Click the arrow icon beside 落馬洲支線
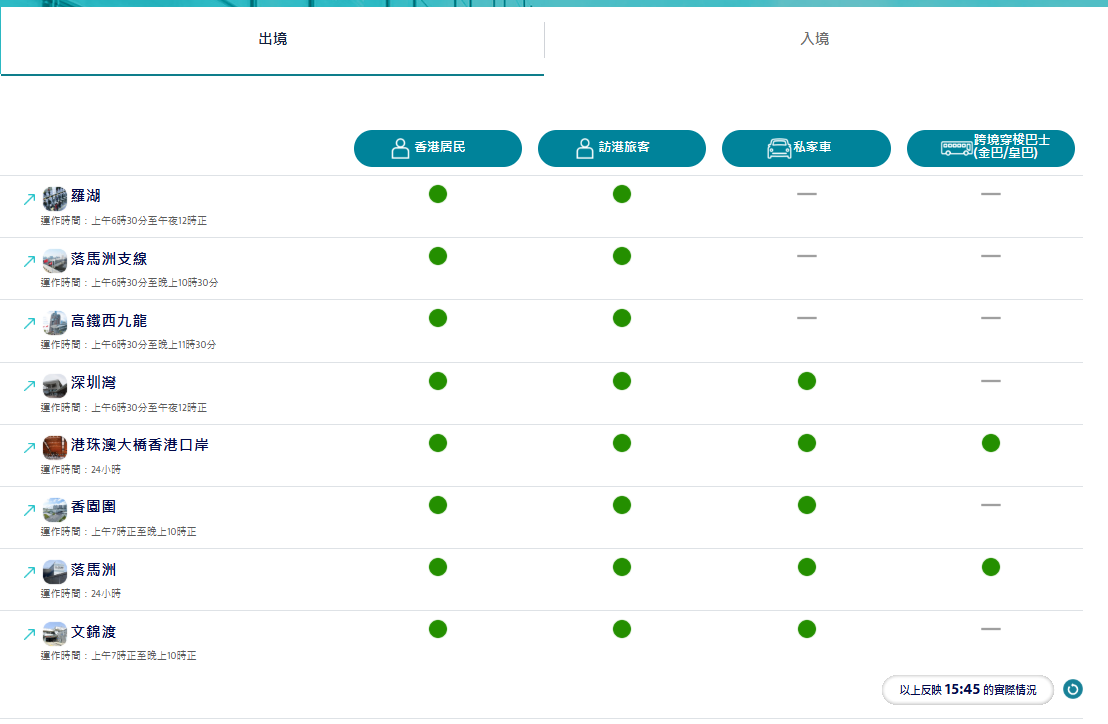 pos(29,261)
